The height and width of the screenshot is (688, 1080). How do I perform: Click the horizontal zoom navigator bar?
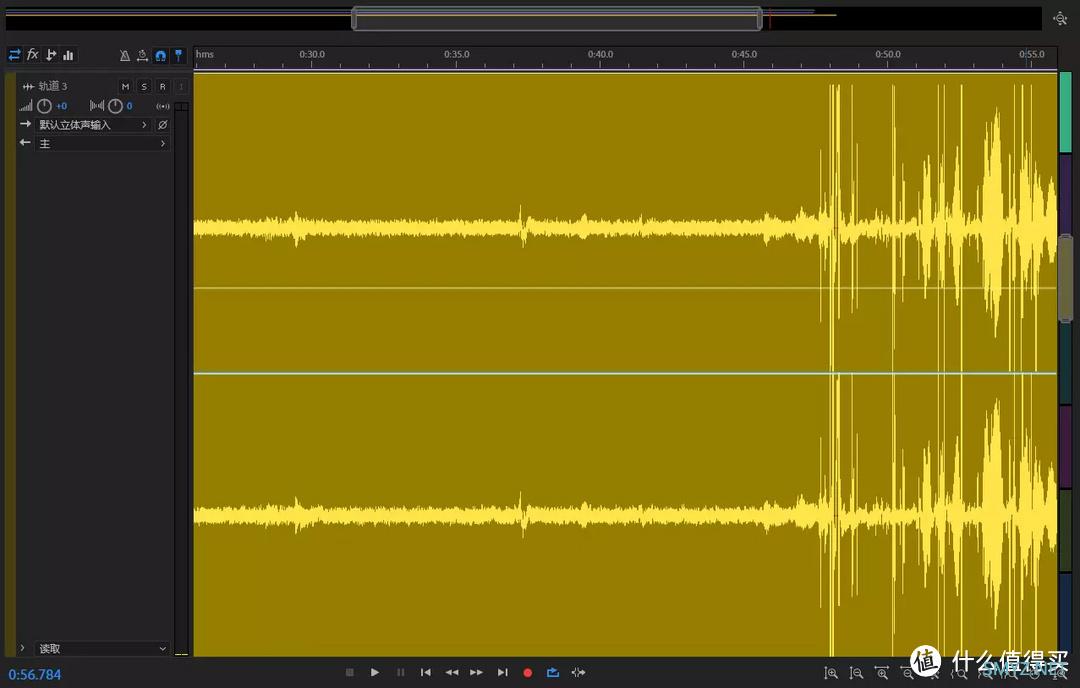(x=557, y=19)
